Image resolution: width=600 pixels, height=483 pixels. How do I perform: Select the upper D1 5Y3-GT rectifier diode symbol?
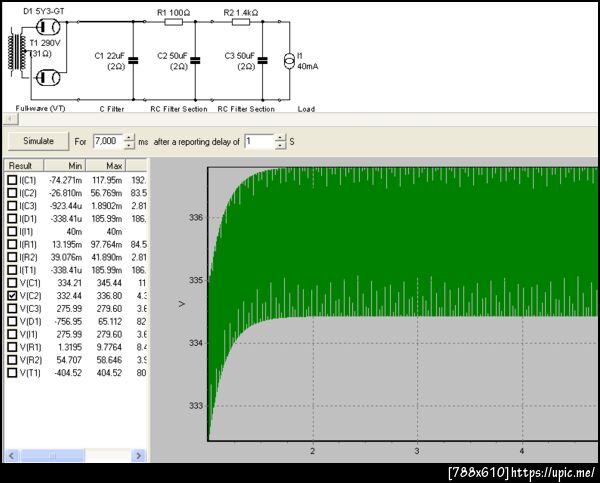coord(48,26)
